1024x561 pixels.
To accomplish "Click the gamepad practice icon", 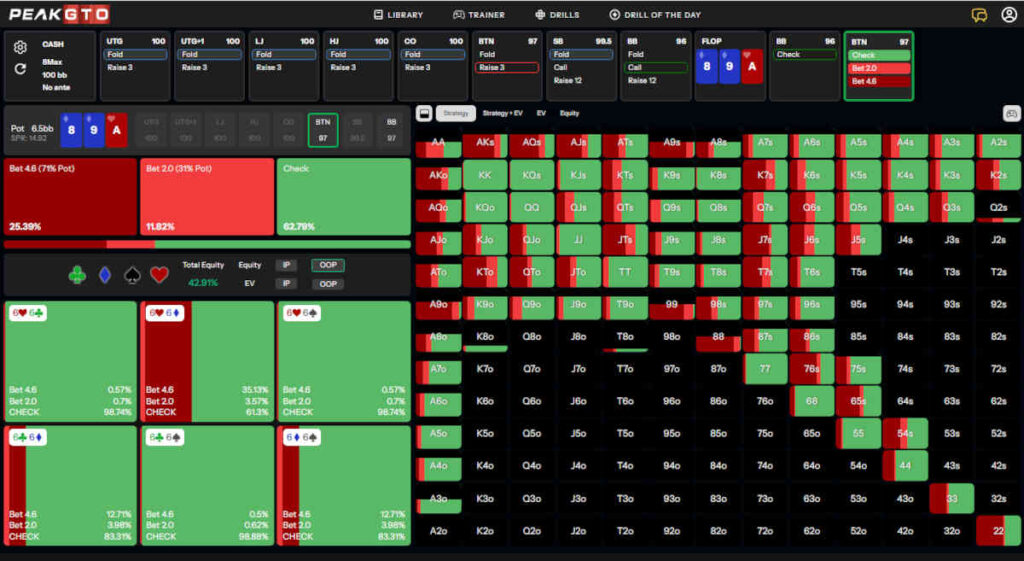I will 1011,114.
